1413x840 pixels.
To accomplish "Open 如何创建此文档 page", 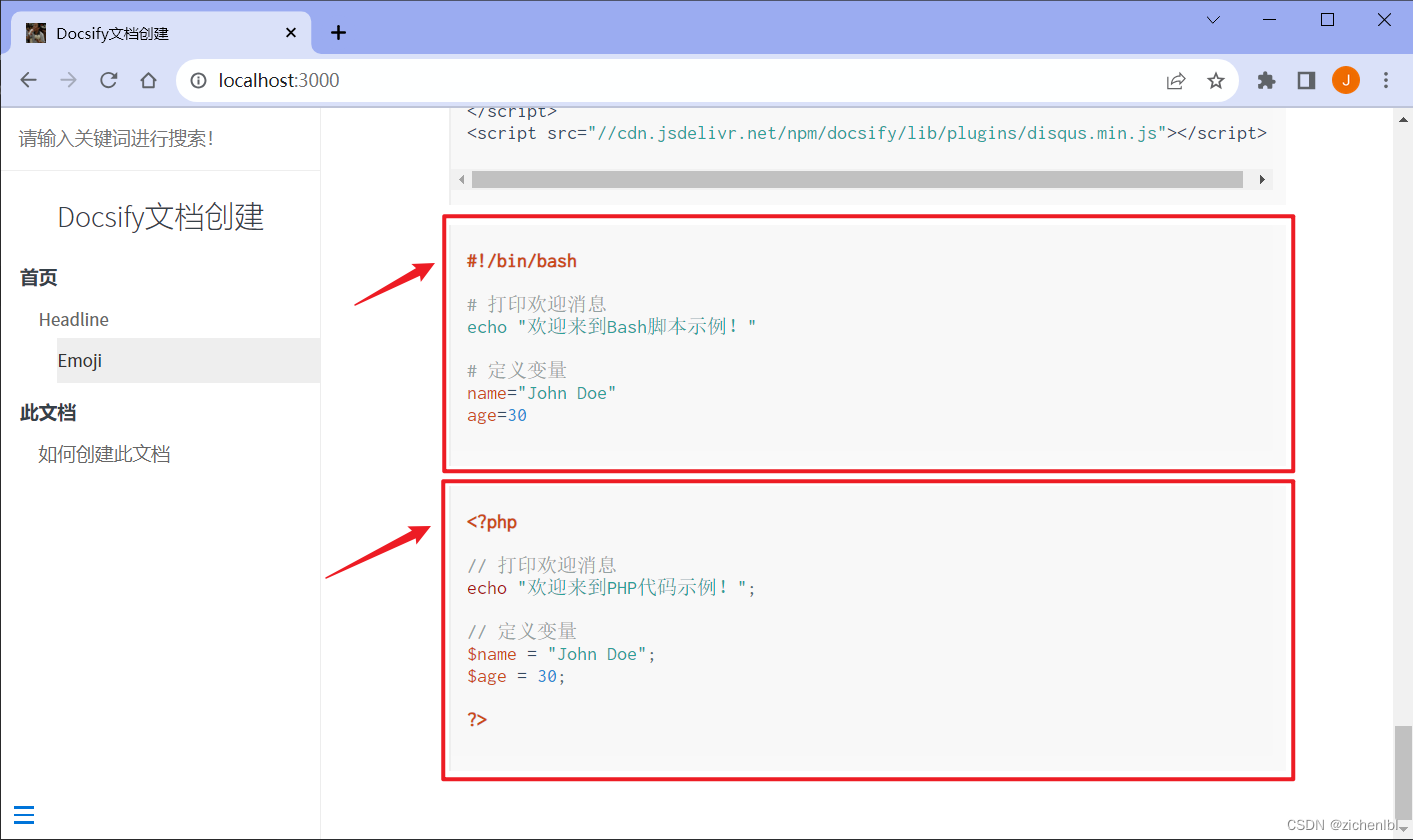I will coord(104,454).
